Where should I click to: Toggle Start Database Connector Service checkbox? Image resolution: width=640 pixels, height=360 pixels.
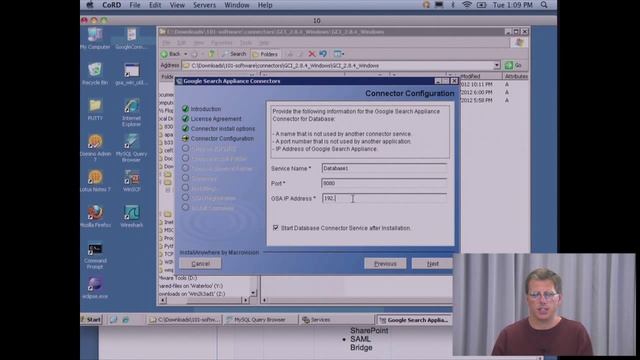(276, 228)
